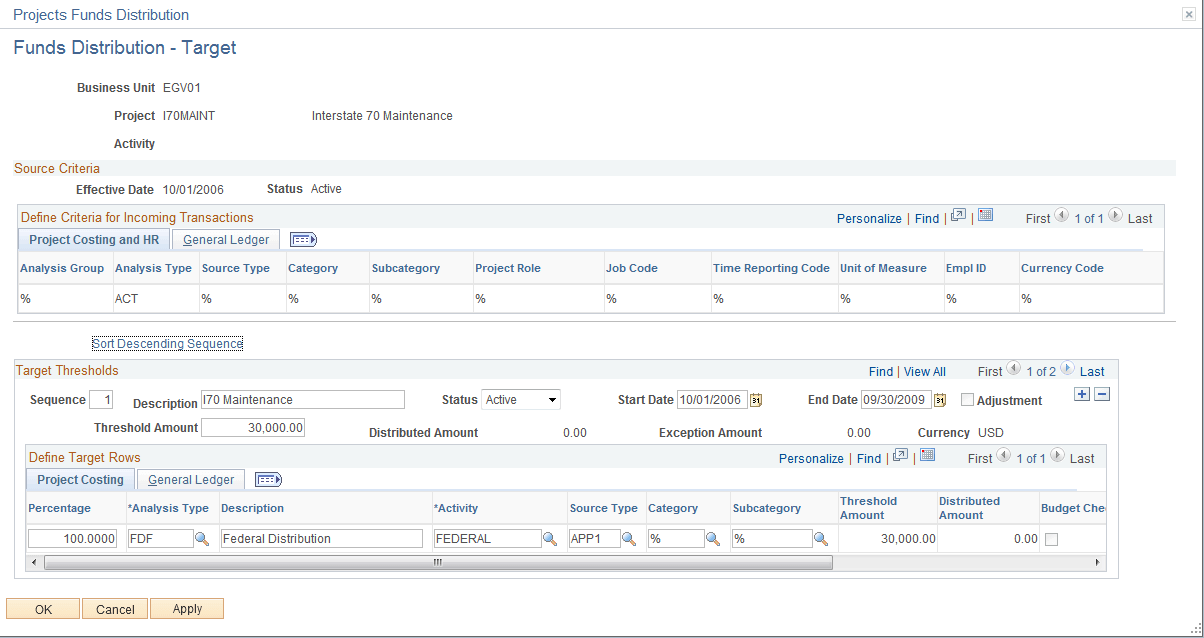Click the Apply button

click(187, 609)
